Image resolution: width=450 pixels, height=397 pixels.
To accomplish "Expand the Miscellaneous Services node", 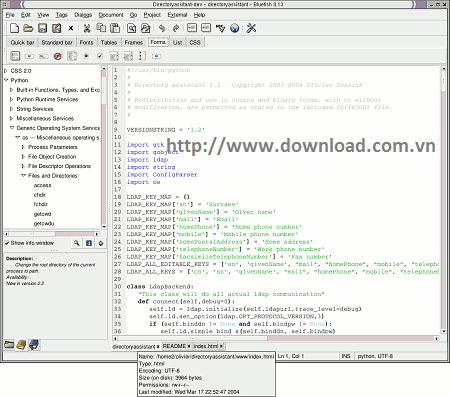I will pos(11,118).
